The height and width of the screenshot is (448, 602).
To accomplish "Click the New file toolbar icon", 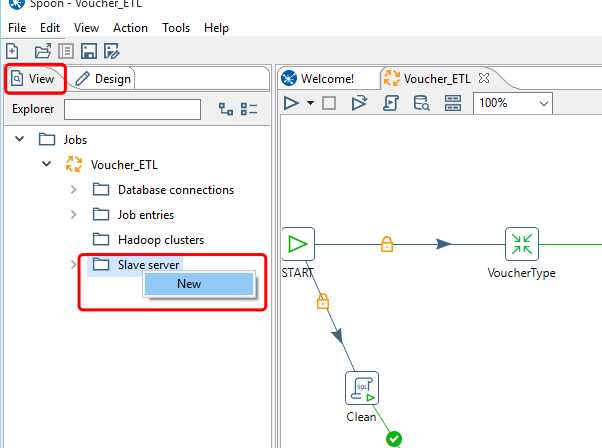I will coord(12,51).
